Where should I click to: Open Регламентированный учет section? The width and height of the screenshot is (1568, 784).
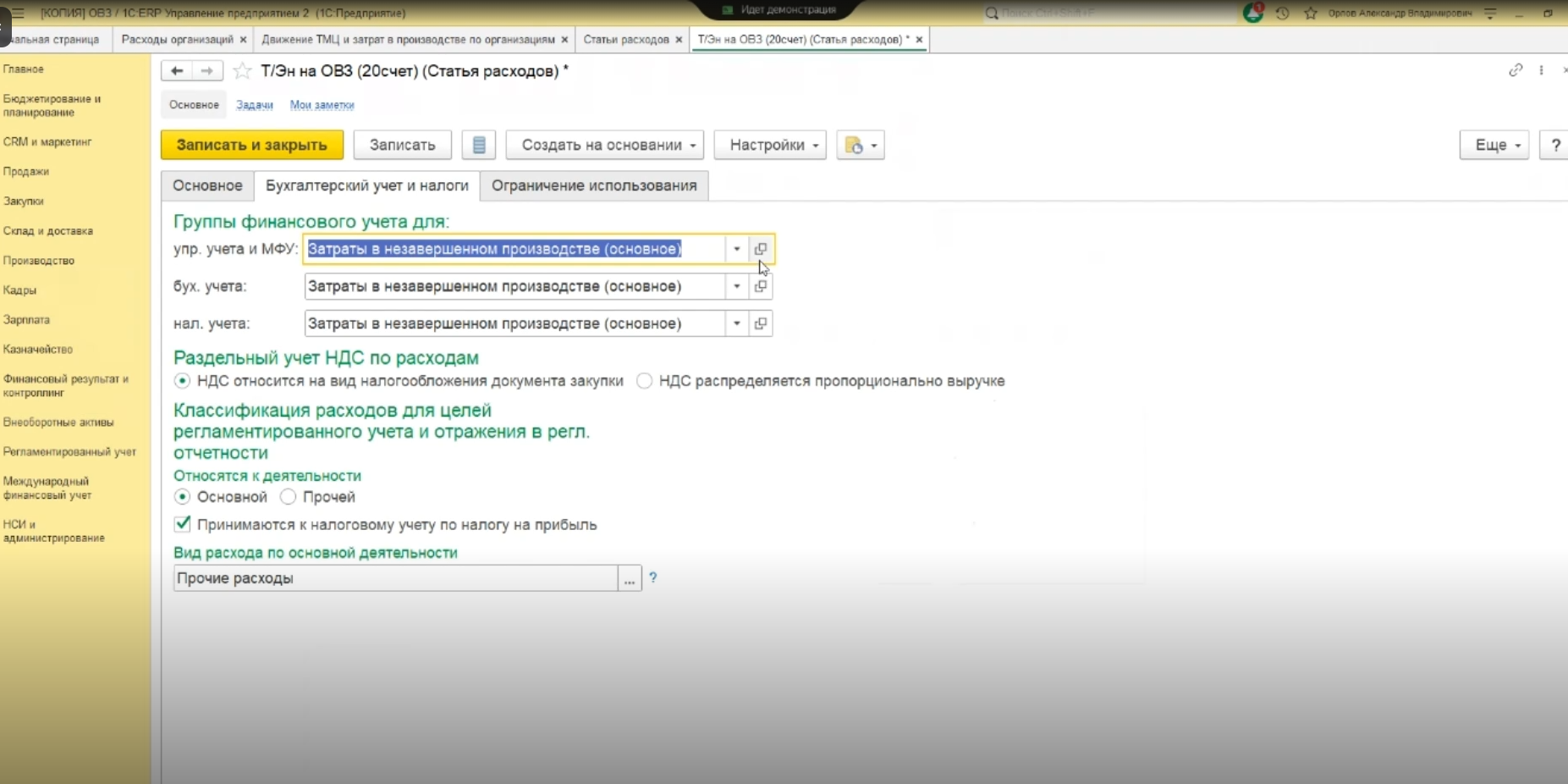click(69, 452)
